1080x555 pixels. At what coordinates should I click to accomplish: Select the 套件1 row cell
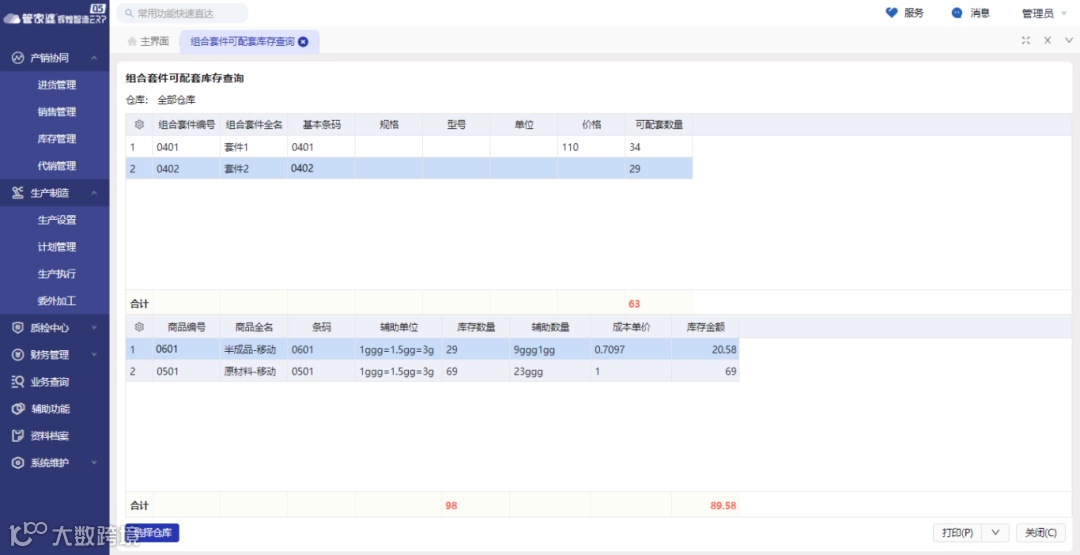[x=253, y=147]
